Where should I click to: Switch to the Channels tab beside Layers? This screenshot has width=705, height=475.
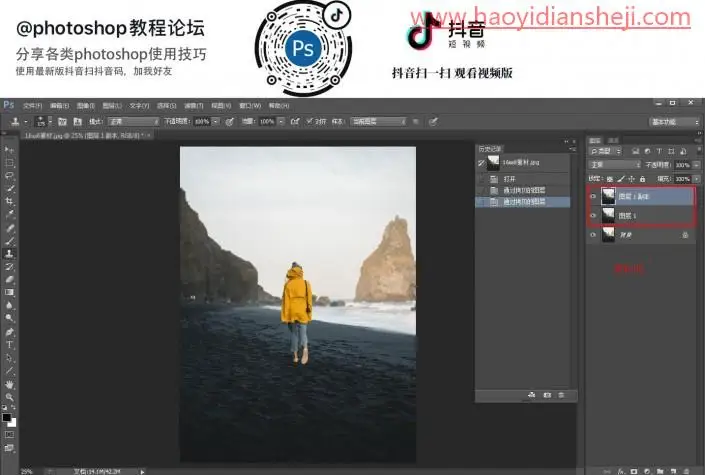tap(613, 140)
